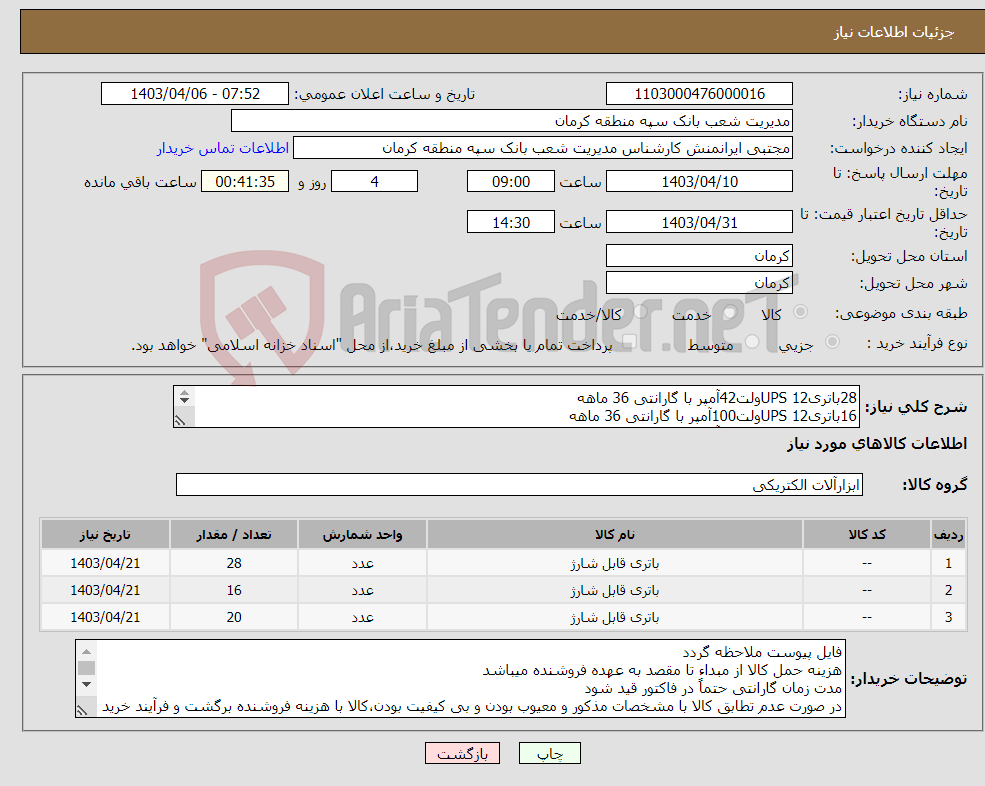Click down arrow of buyer notes scrollbar
The height and width of the screenshot is (786, 985).
(86, 684)
